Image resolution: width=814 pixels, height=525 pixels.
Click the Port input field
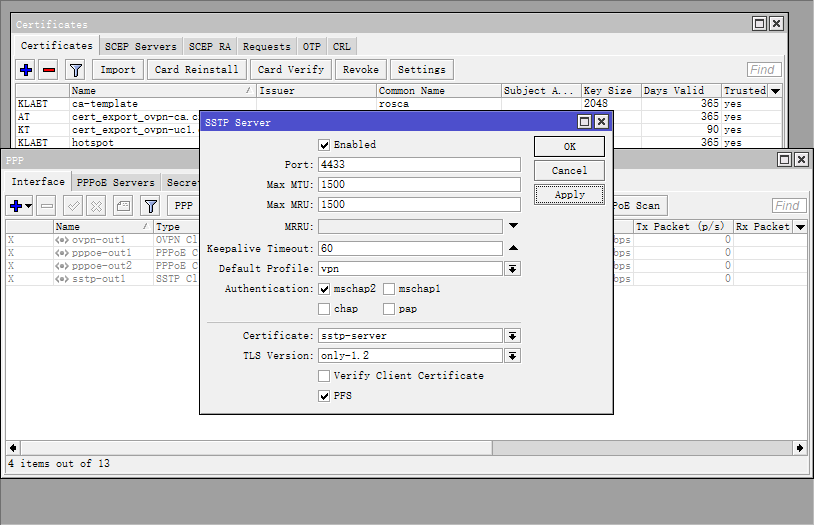pos(419,165)
